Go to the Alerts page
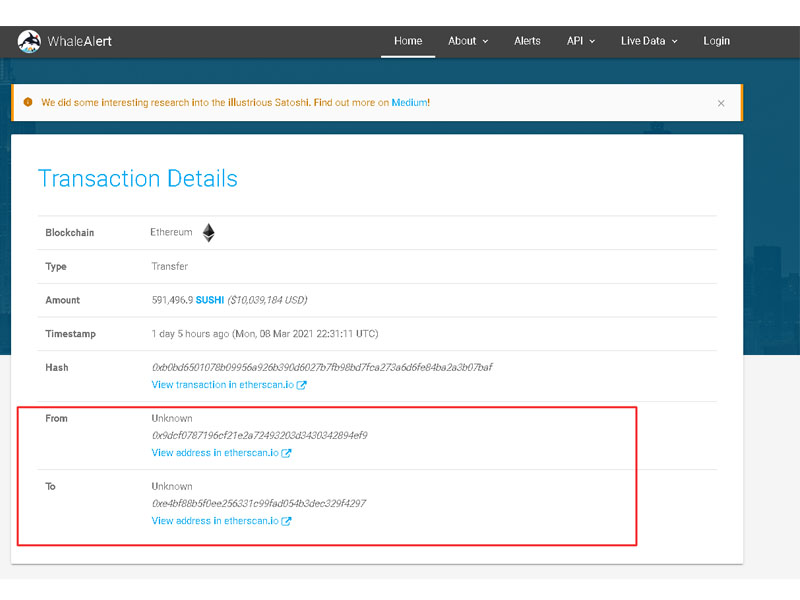 pos(527,41)
